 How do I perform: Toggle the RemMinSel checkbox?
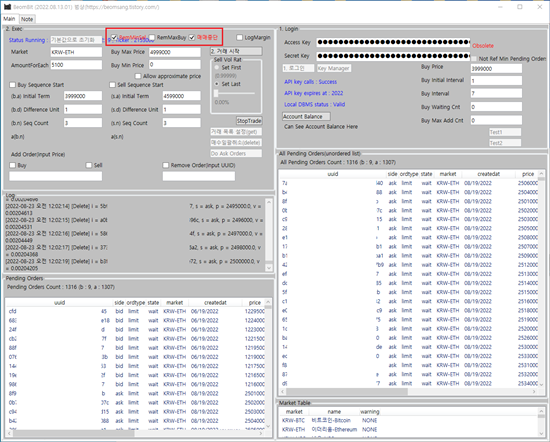(x=114, y=37)
